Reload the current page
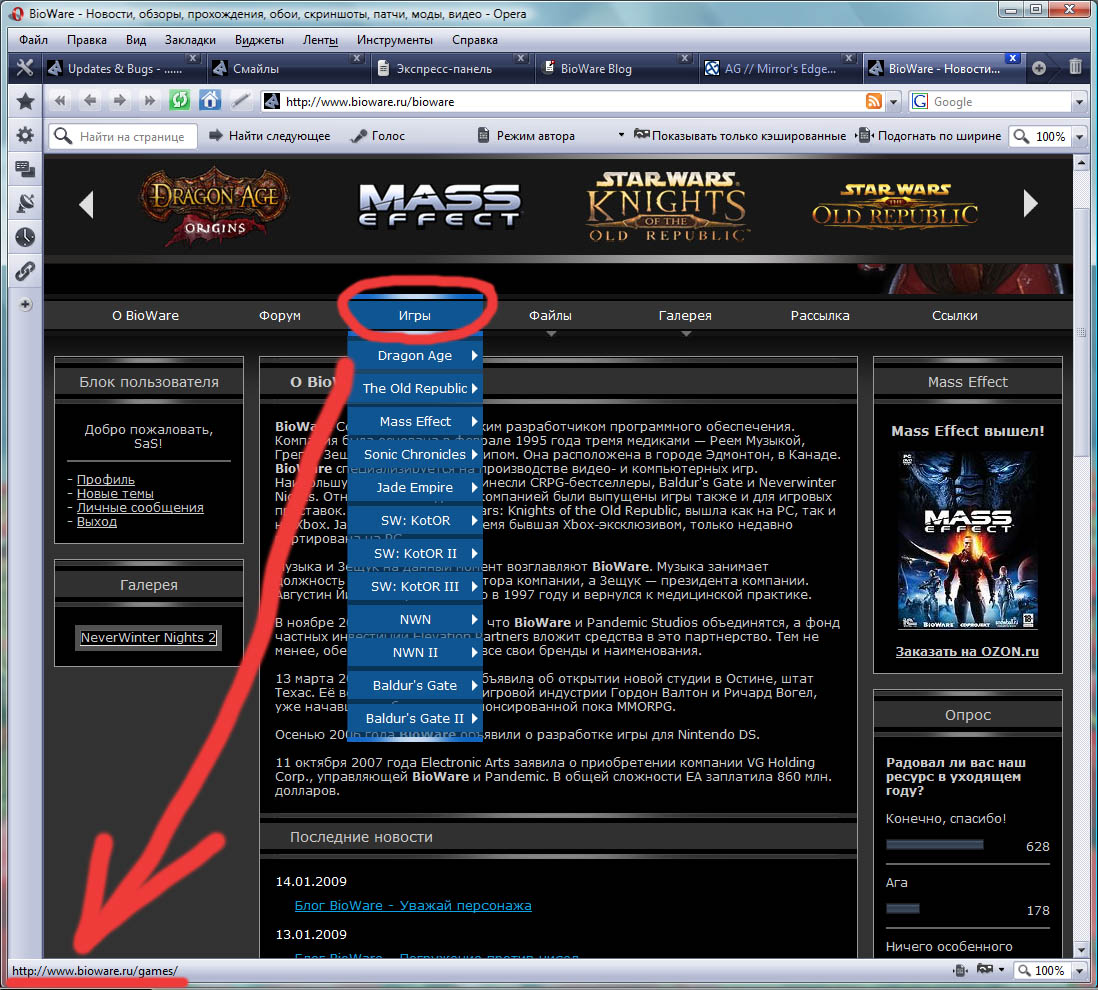Image resolution: width=1098 pixels, height=990 pixels. (x=179, y=101)
